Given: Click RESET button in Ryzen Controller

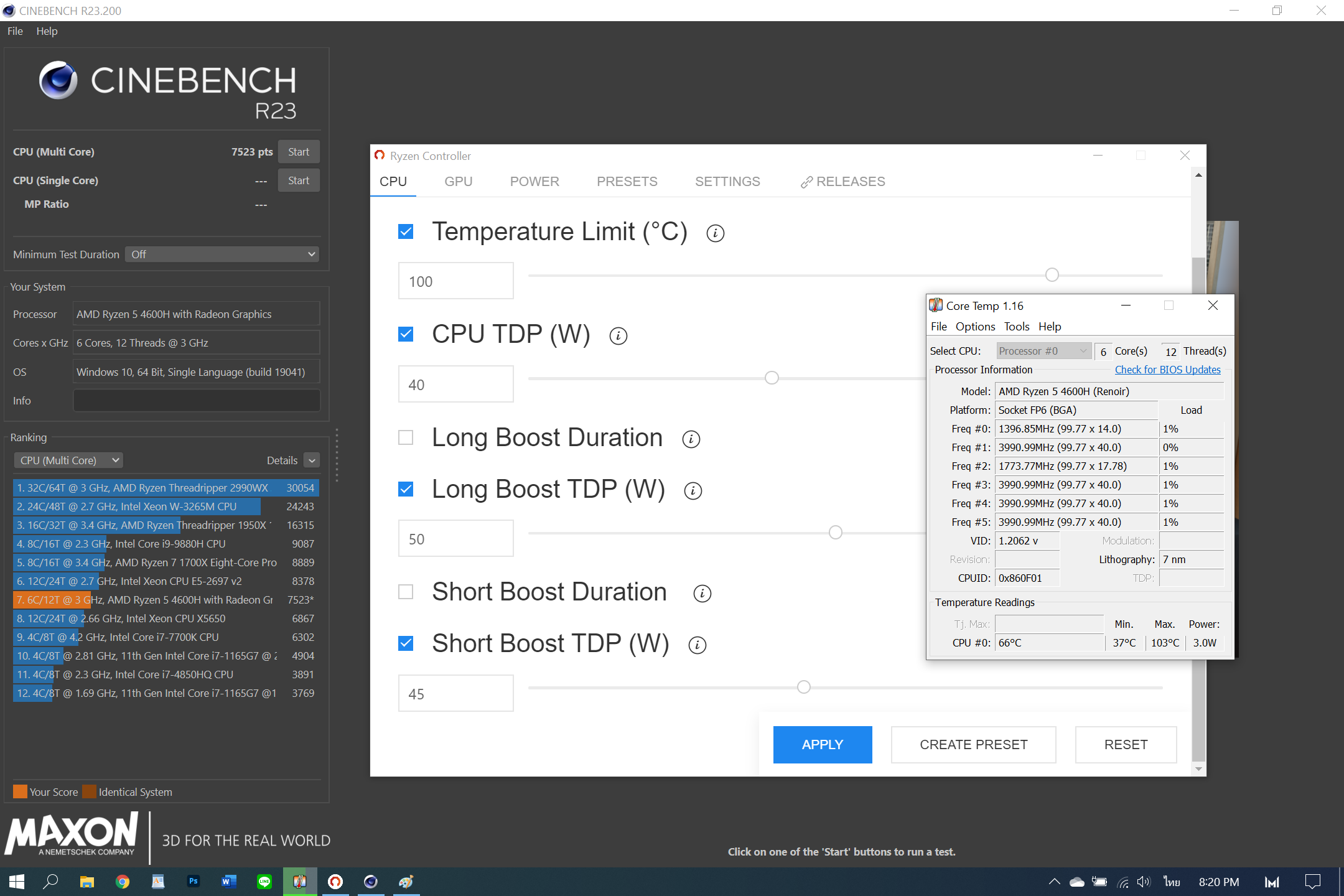Looking at the screenshot, I should [1126, 745].
